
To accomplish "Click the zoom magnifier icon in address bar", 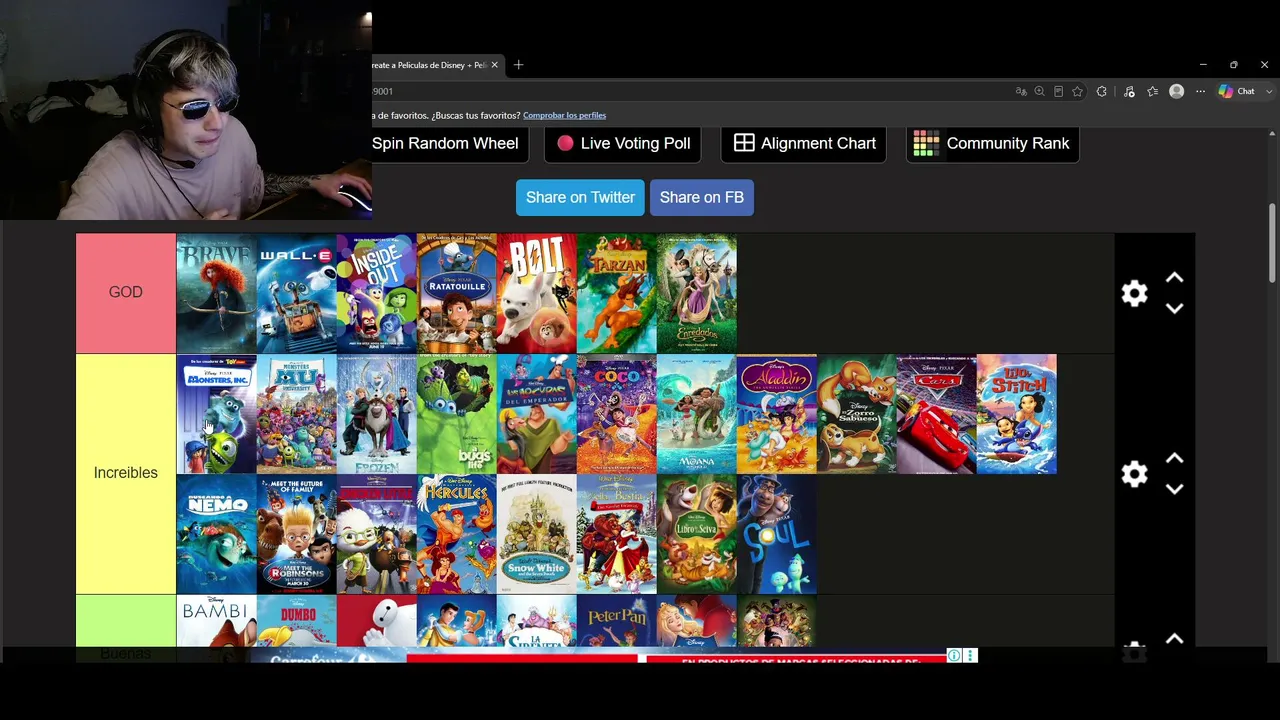I will click(1040, 91).
